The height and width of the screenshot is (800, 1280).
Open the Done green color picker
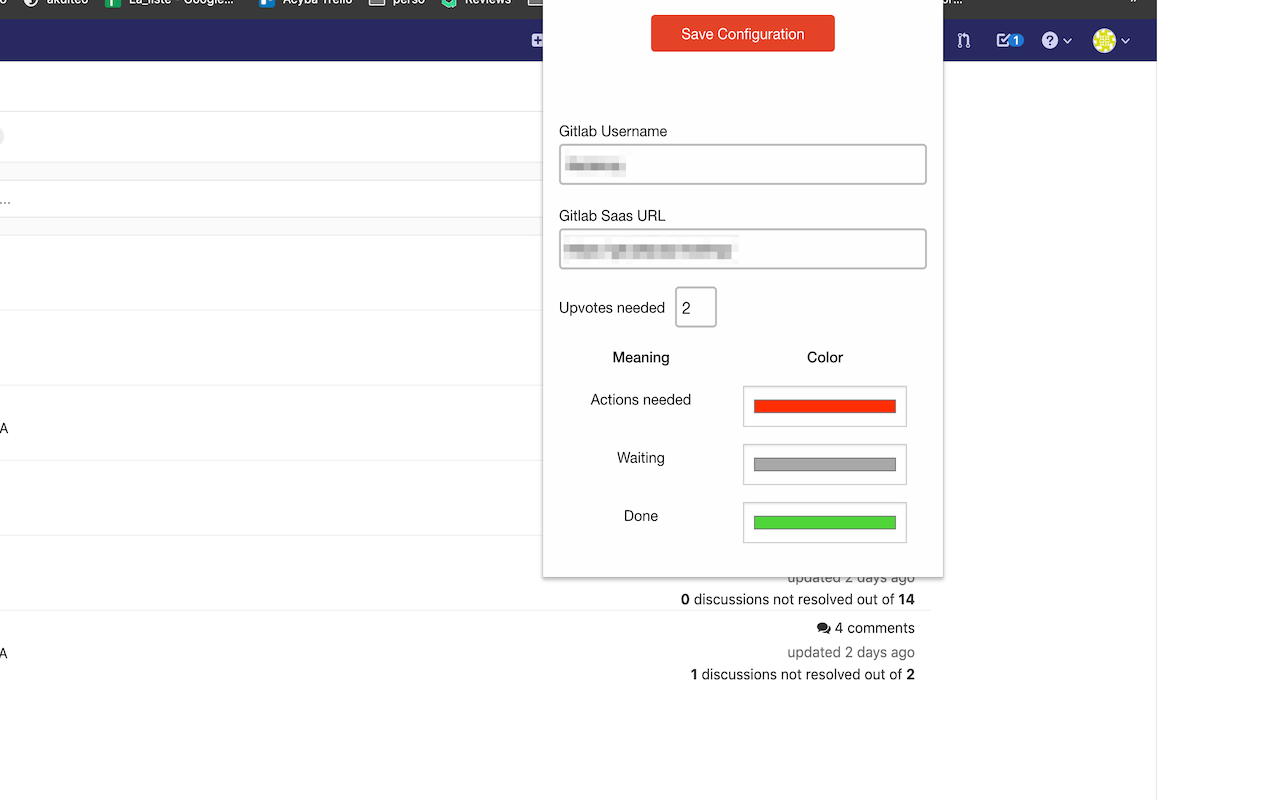pyautogui.click(x=825, y=522)
